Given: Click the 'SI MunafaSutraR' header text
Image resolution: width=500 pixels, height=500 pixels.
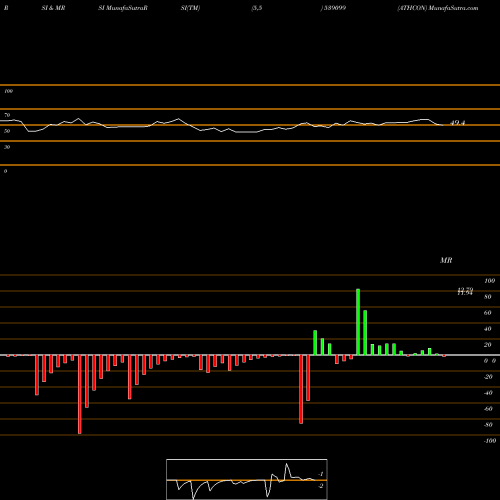Looking at the screenshot, I should coord(123,8).
